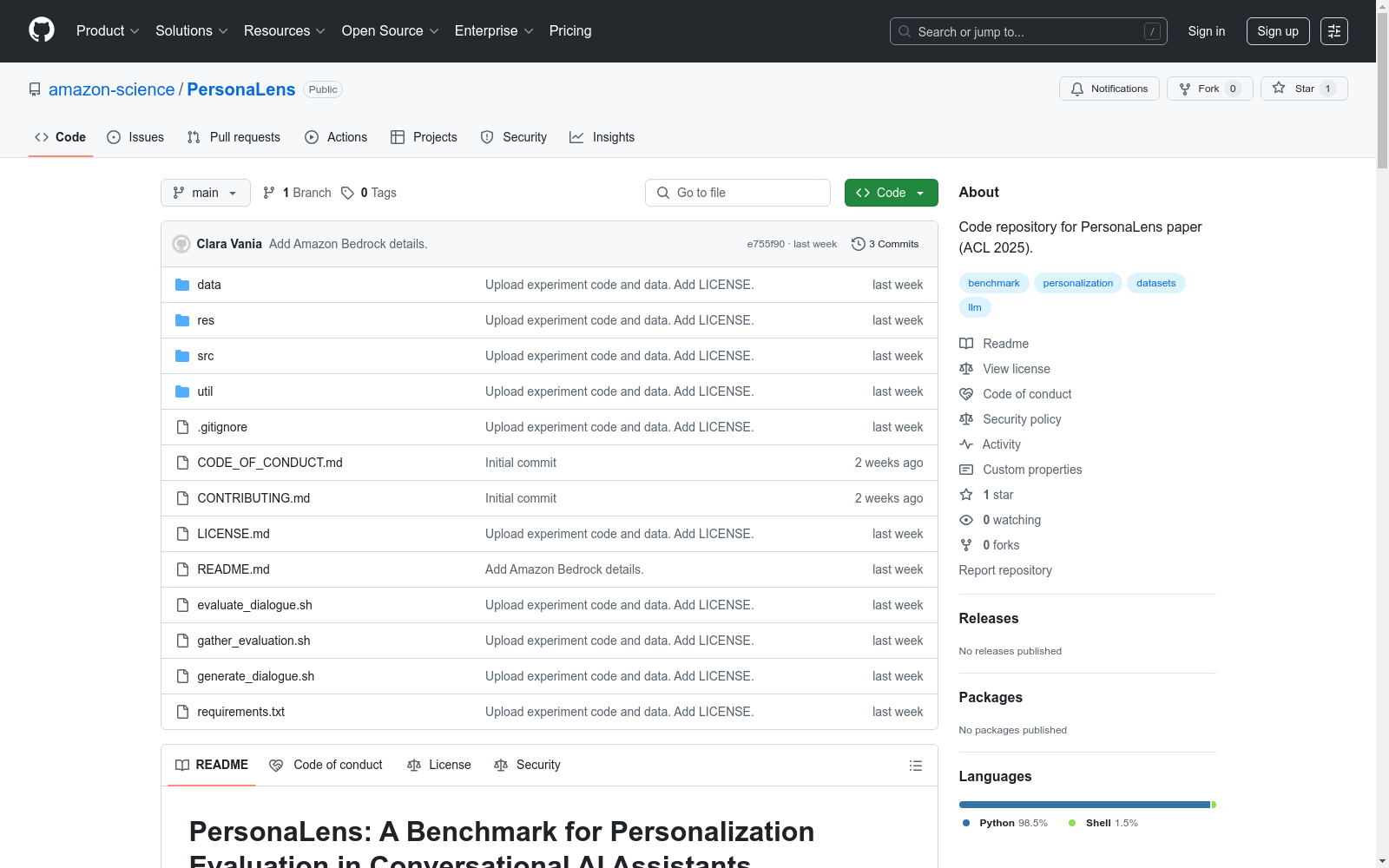Open Custom properties link

[x=1021, y=470]
